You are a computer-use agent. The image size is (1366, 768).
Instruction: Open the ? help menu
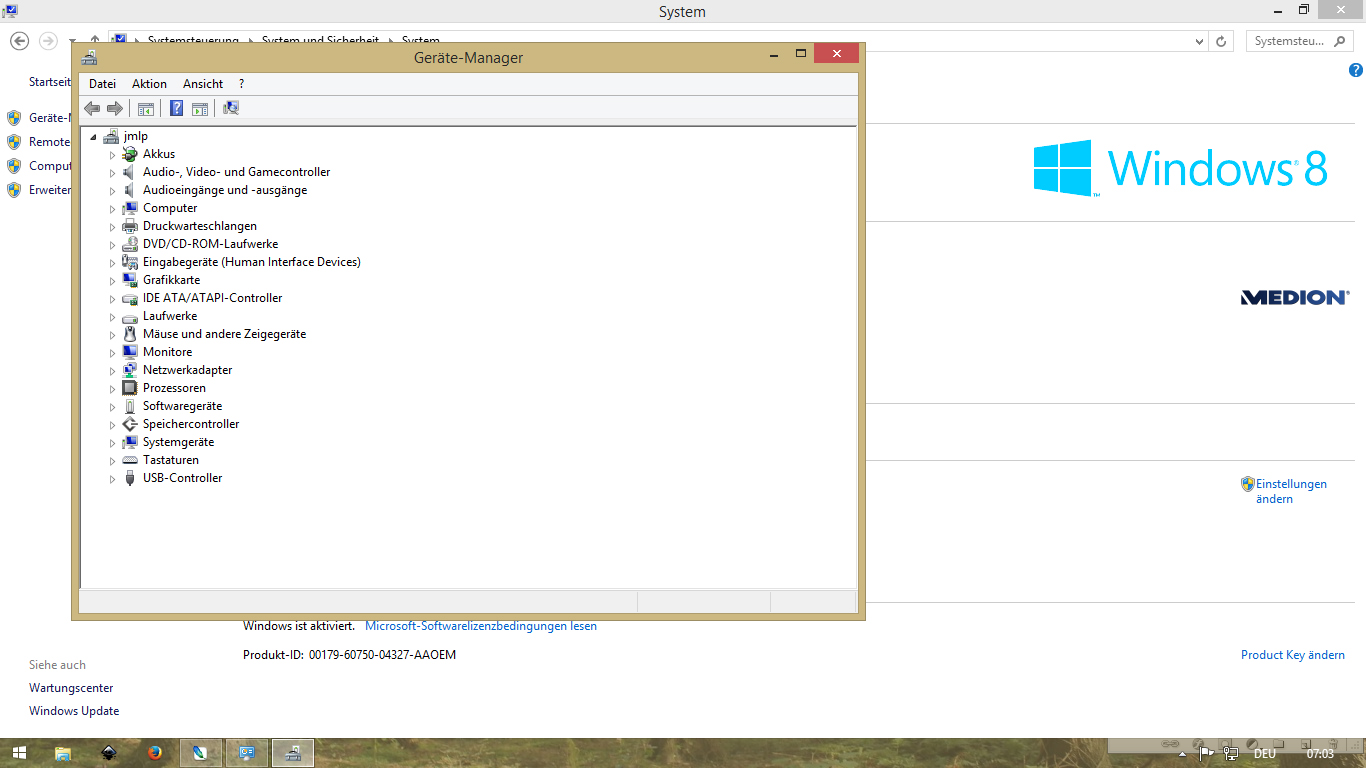pyautogui.click(x=241, y=84)
